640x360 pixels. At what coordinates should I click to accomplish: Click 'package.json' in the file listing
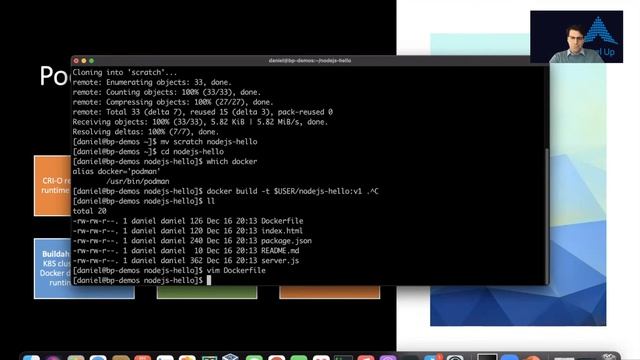287,240
